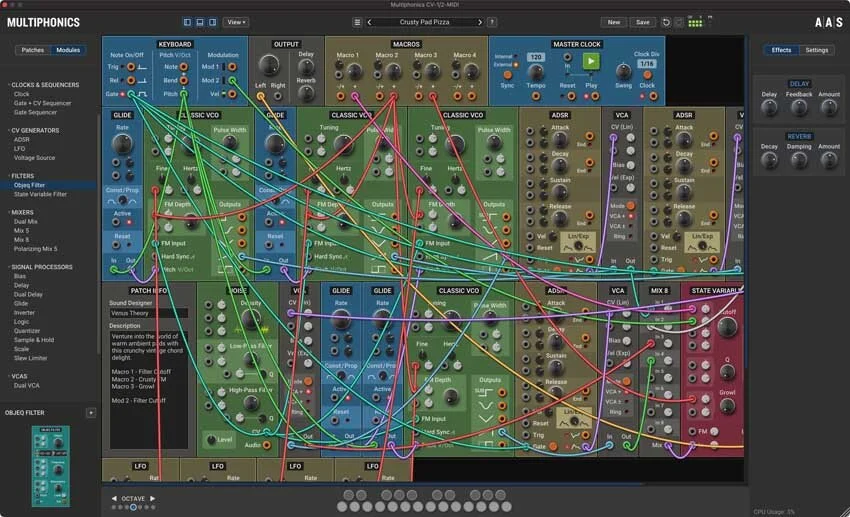Go to the next patch arrow
Screen dimensions: 850x517
click(x=479, y=22)
